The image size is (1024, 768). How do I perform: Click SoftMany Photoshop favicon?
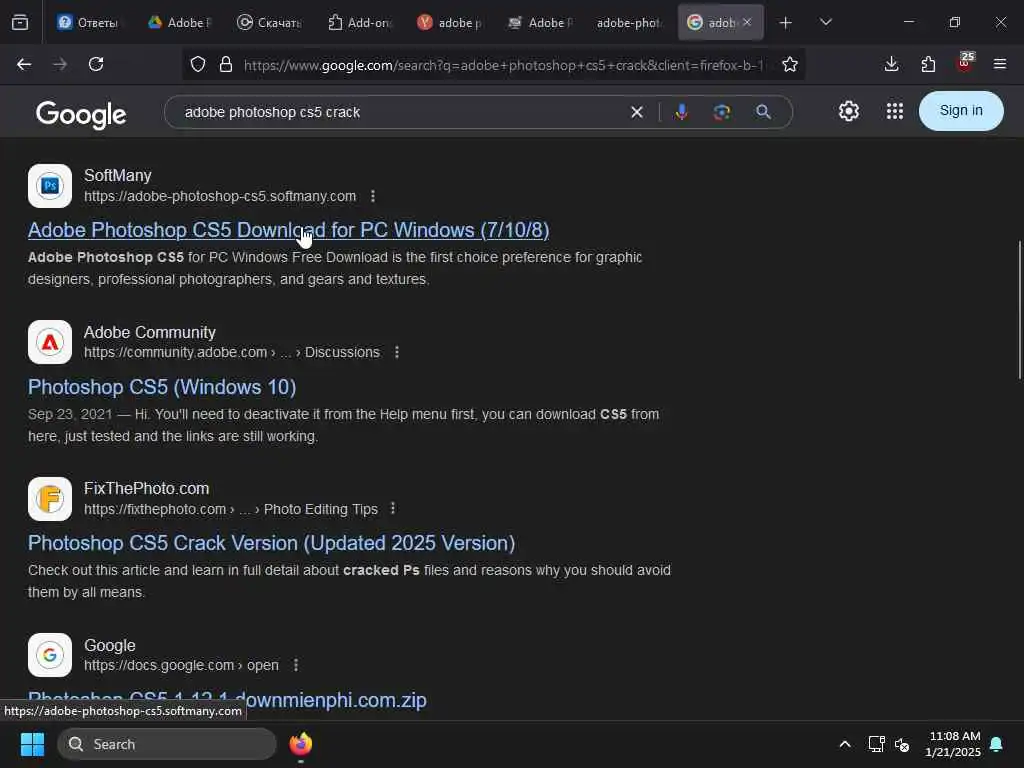tap(50, 186)
